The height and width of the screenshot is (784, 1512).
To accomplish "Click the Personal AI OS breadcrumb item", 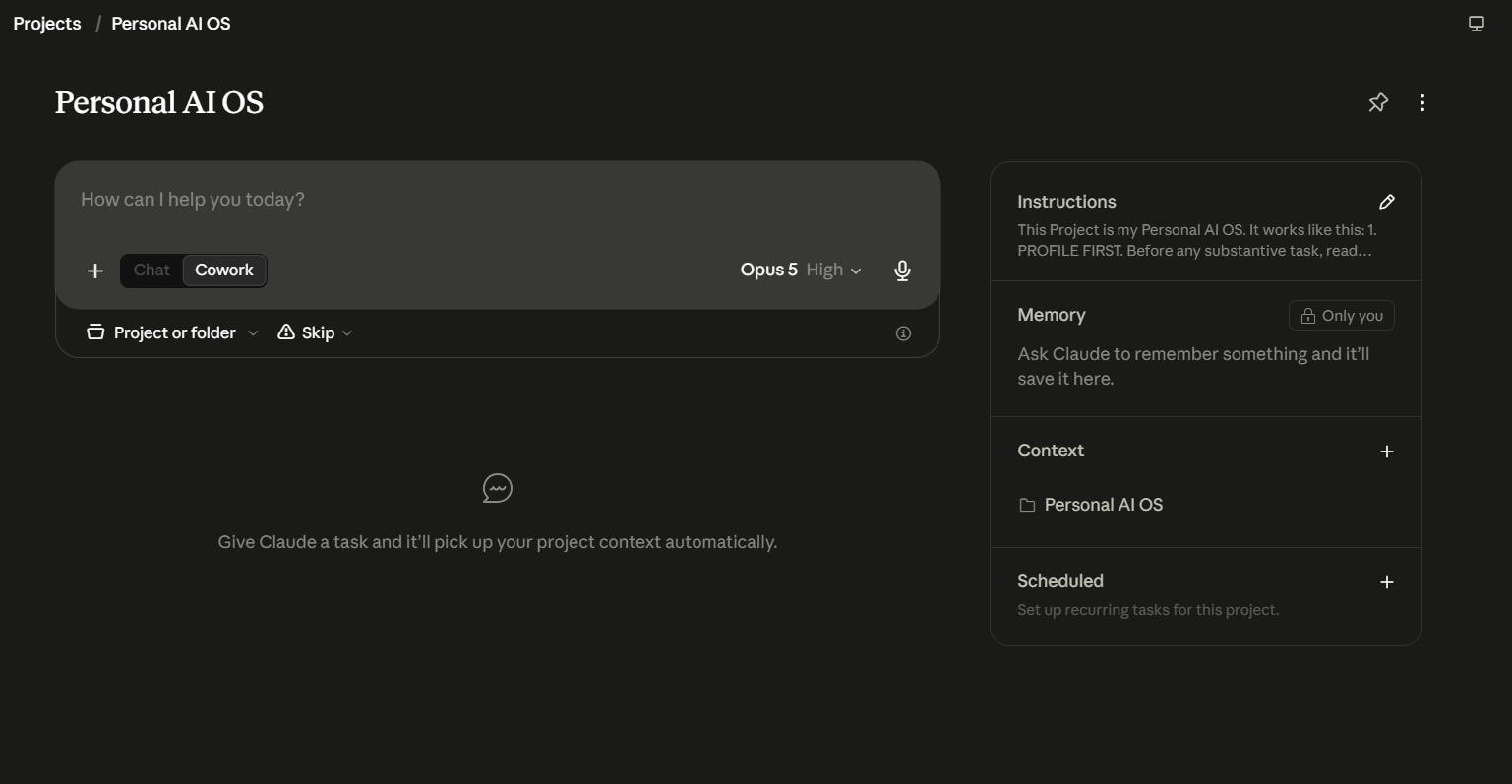I will (171, 24).
